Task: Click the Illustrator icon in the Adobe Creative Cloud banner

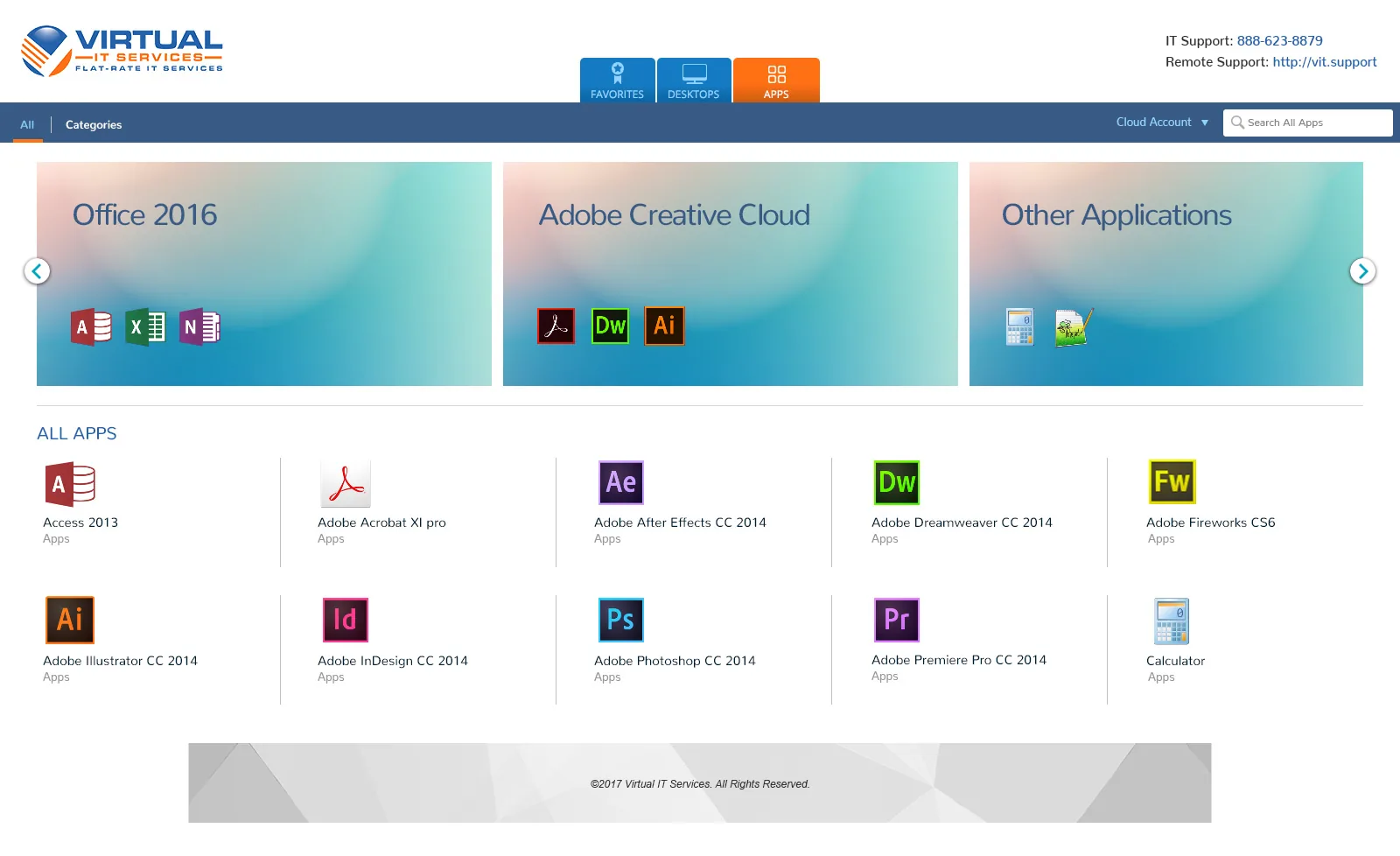Action: 665,326
